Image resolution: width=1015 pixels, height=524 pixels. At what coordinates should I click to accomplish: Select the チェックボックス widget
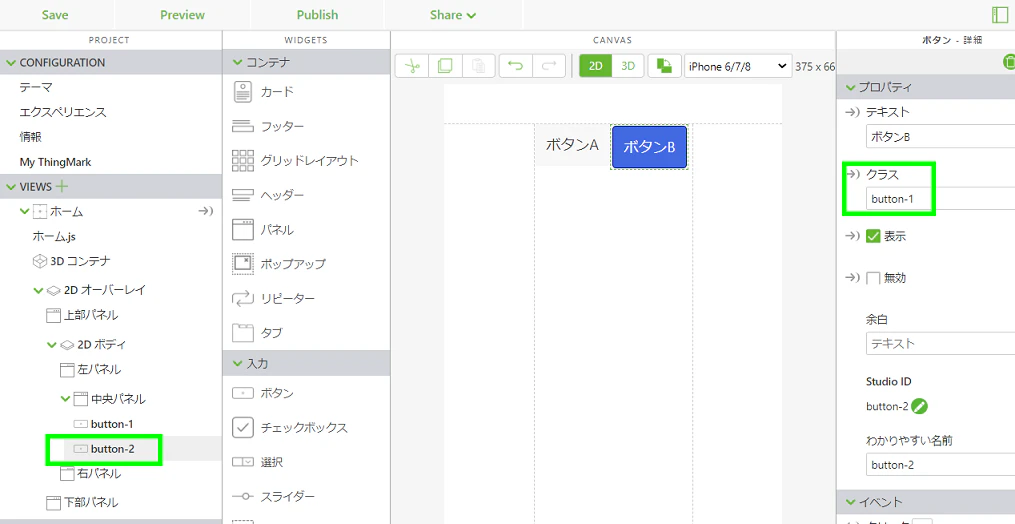click(290, 427)
